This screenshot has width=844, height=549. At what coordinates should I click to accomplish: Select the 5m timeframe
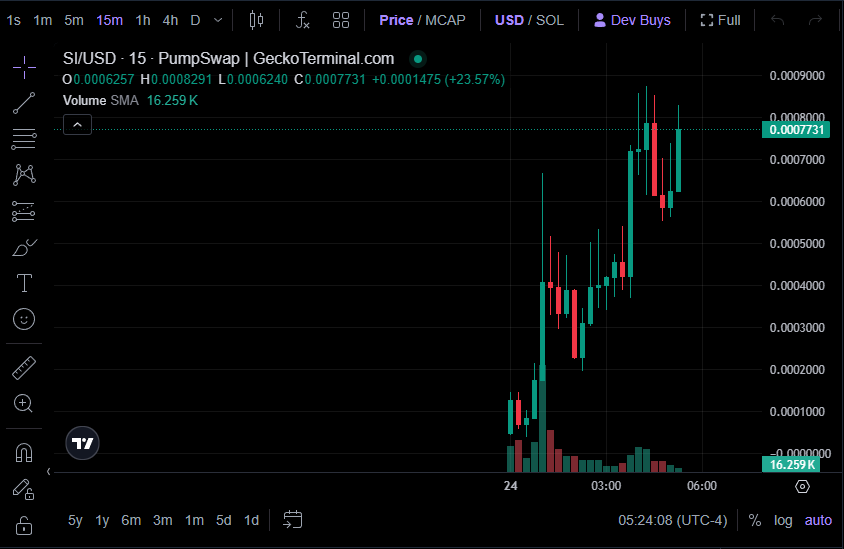[74, 20]
